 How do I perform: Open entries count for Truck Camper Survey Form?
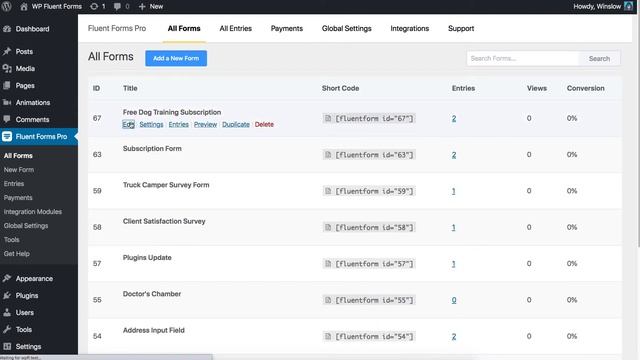453,191
